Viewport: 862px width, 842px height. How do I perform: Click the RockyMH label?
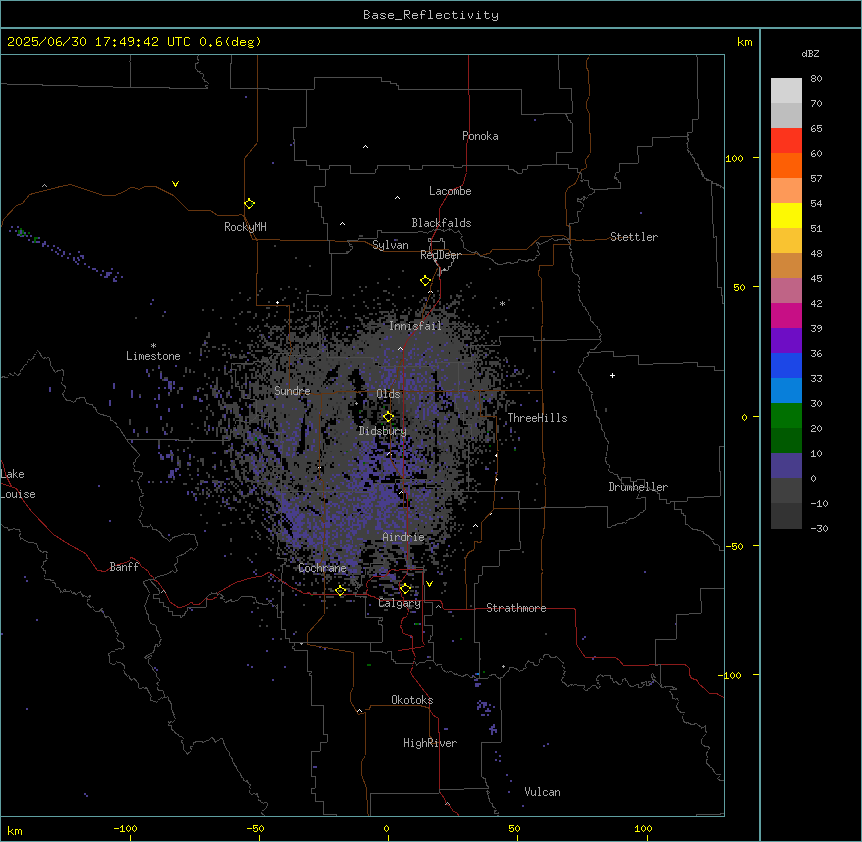coord(245,227)
